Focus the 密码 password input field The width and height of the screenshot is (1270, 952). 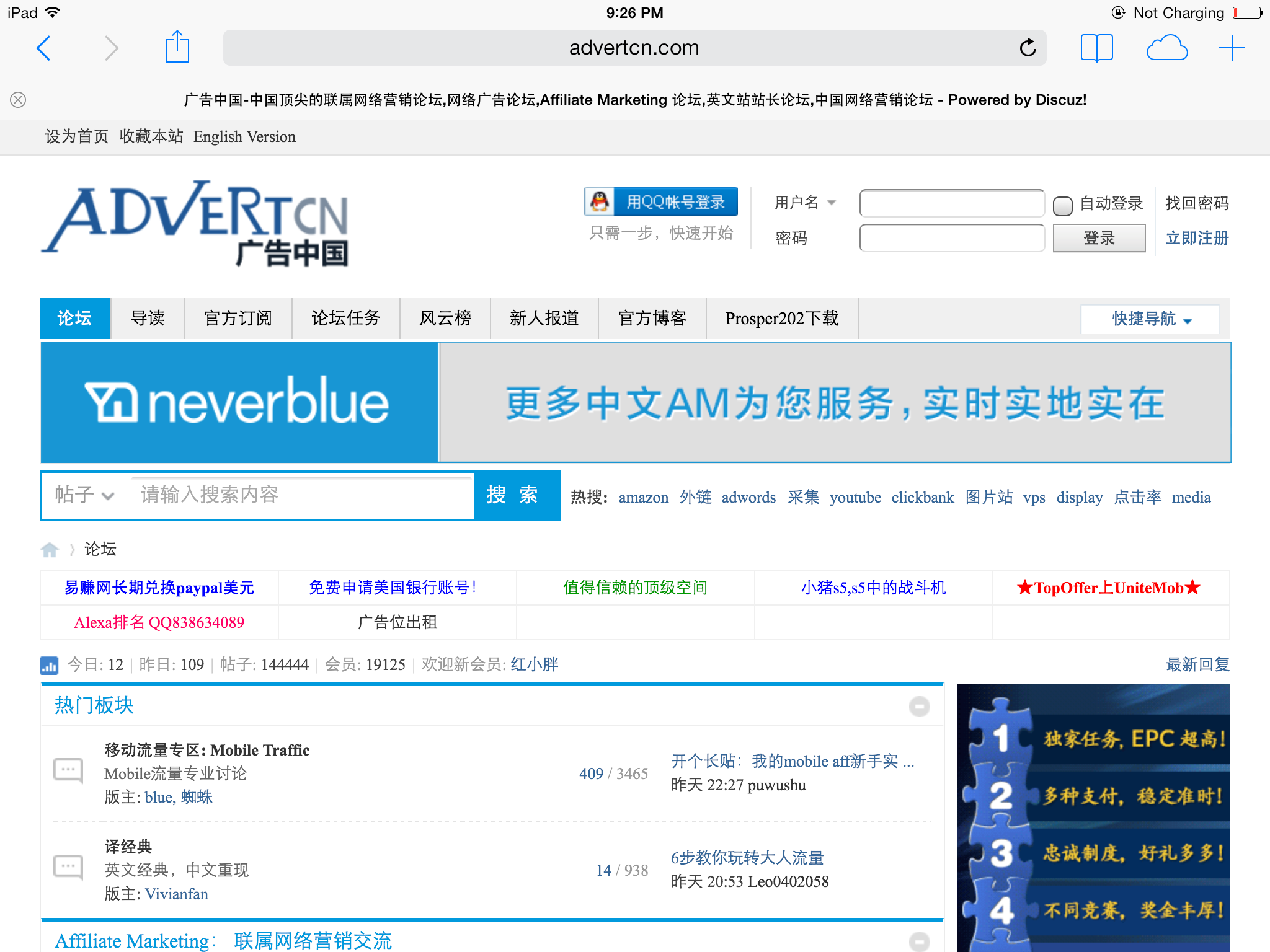[952, 238]
